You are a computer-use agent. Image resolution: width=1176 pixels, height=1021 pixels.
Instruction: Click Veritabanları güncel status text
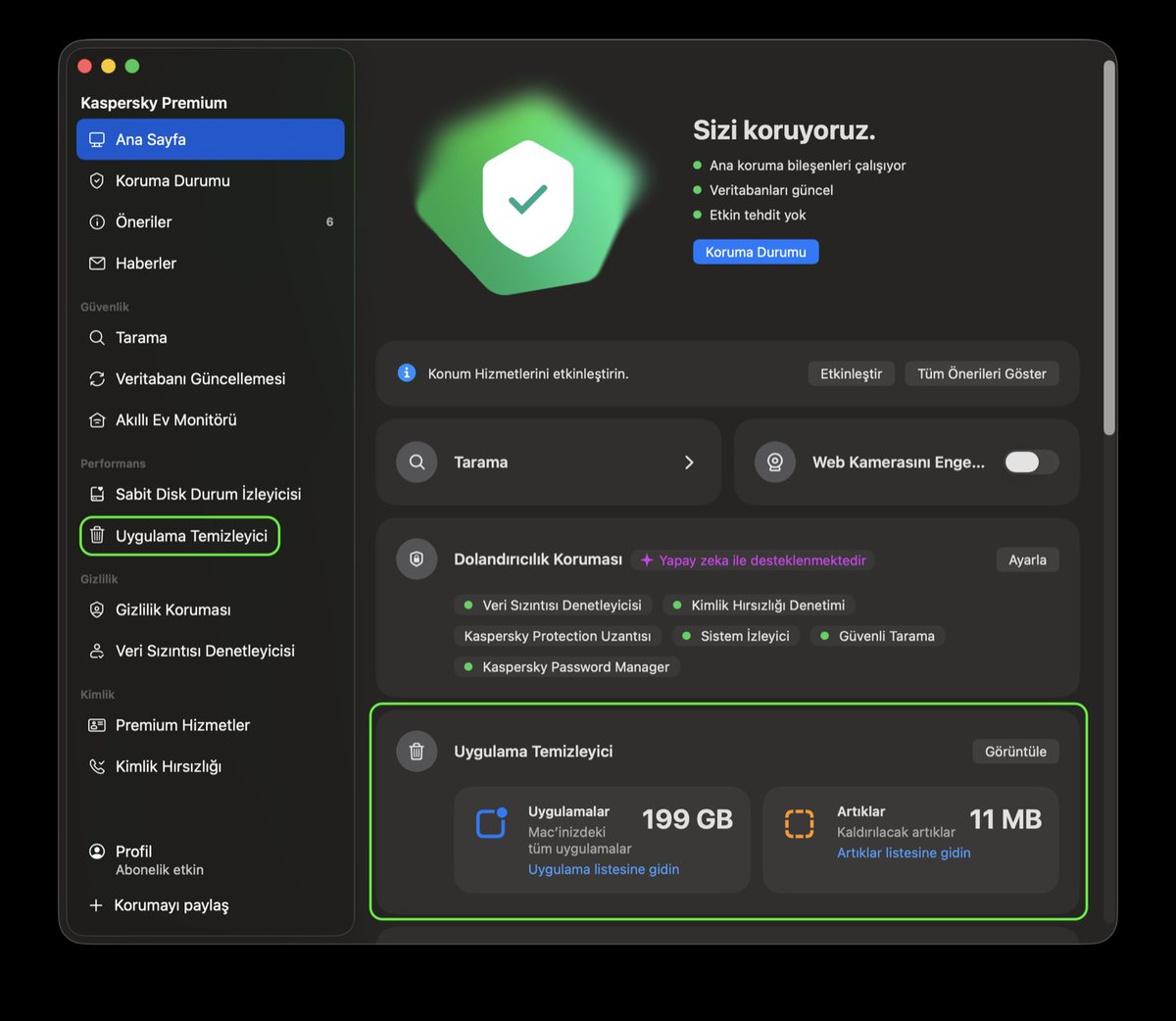click(x=771, y=190)
